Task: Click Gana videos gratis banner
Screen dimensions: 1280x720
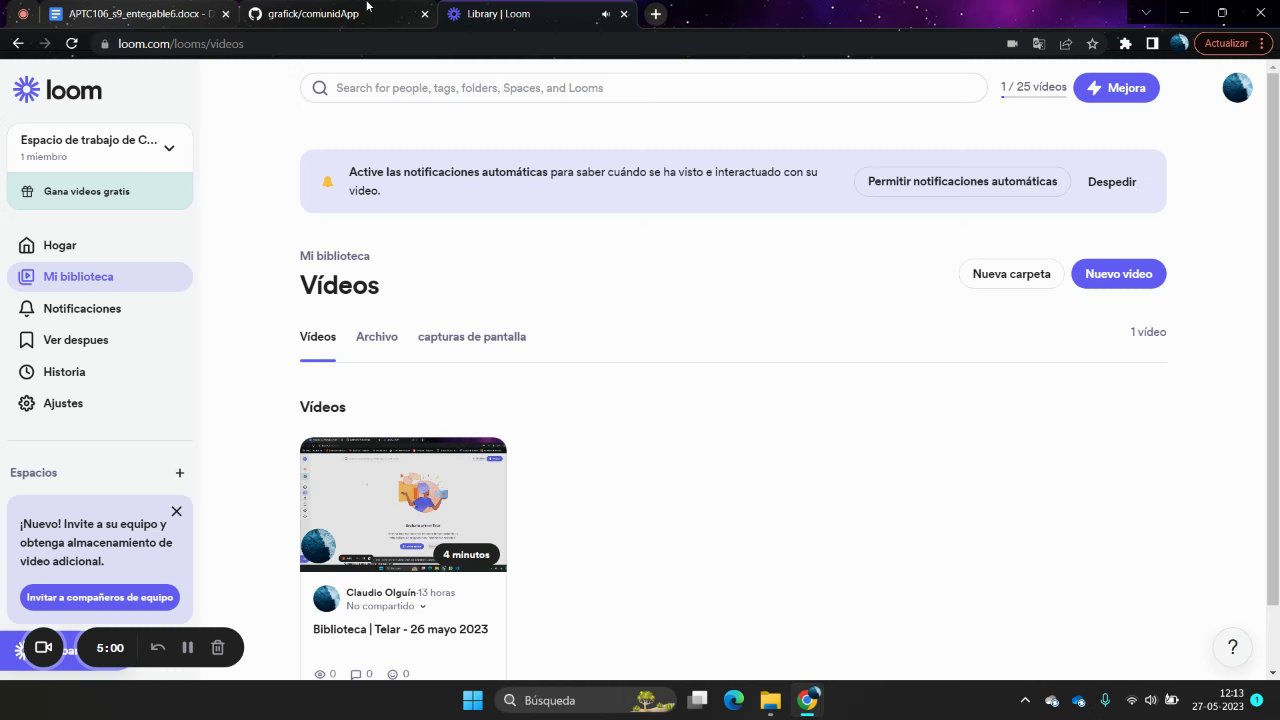Action: point(99,191)
